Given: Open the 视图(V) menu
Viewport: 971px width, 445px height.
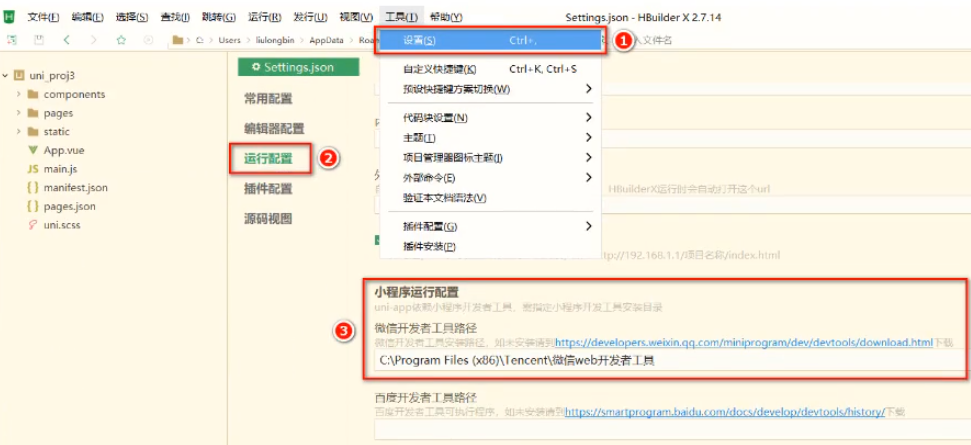Looking at the screenshot, I should (356, 17).
